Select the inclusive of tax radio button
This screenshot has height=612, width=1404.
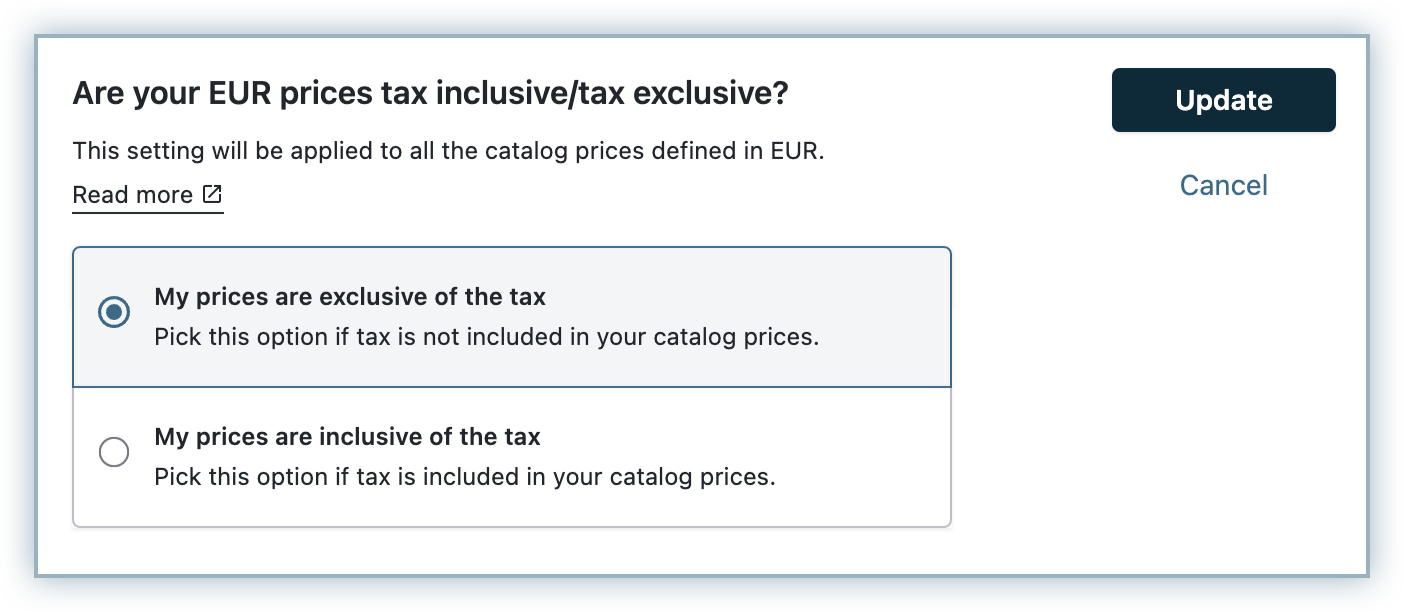tap(114, 452)
